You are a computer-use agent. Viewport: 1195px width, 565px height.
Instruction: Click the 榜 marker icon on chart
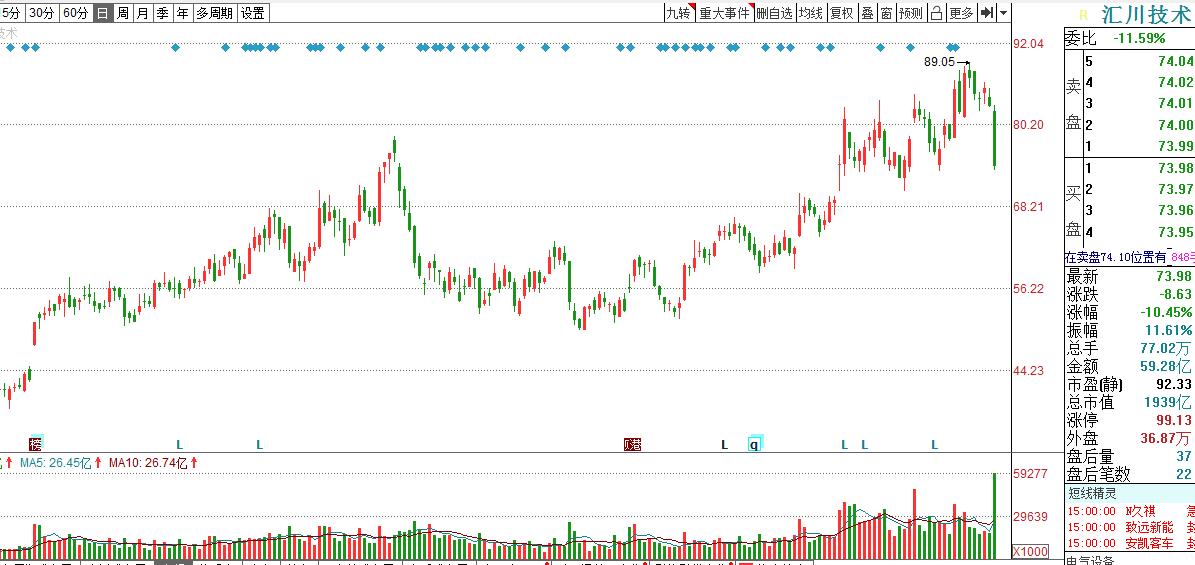pos(36,444)
